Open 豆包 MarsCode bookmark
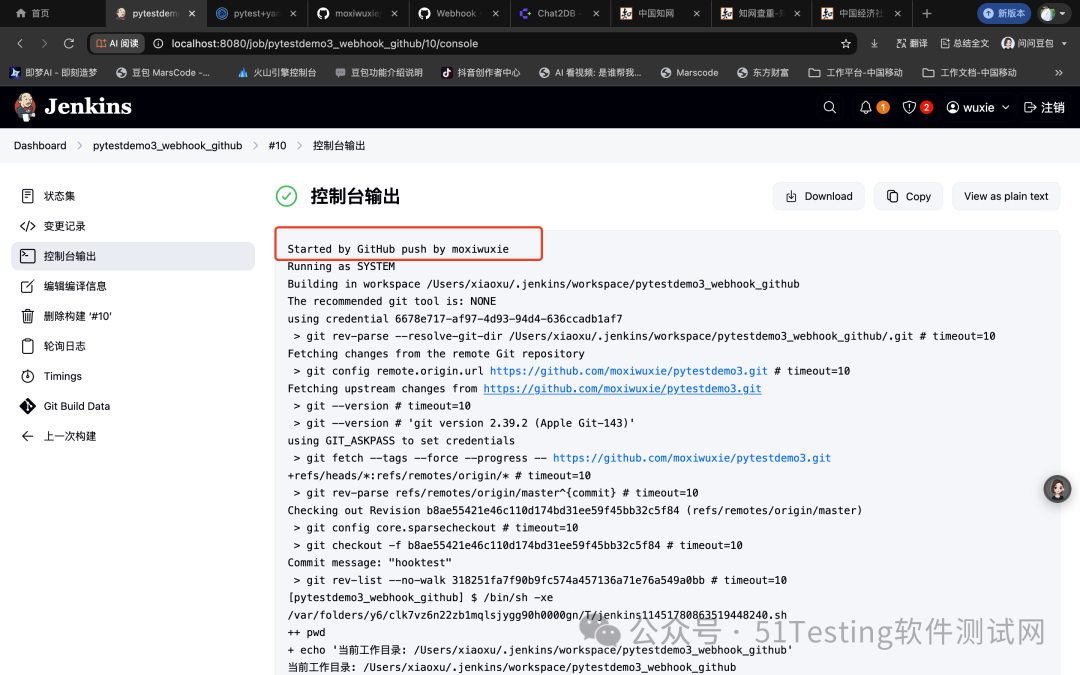 pos(163,72)
